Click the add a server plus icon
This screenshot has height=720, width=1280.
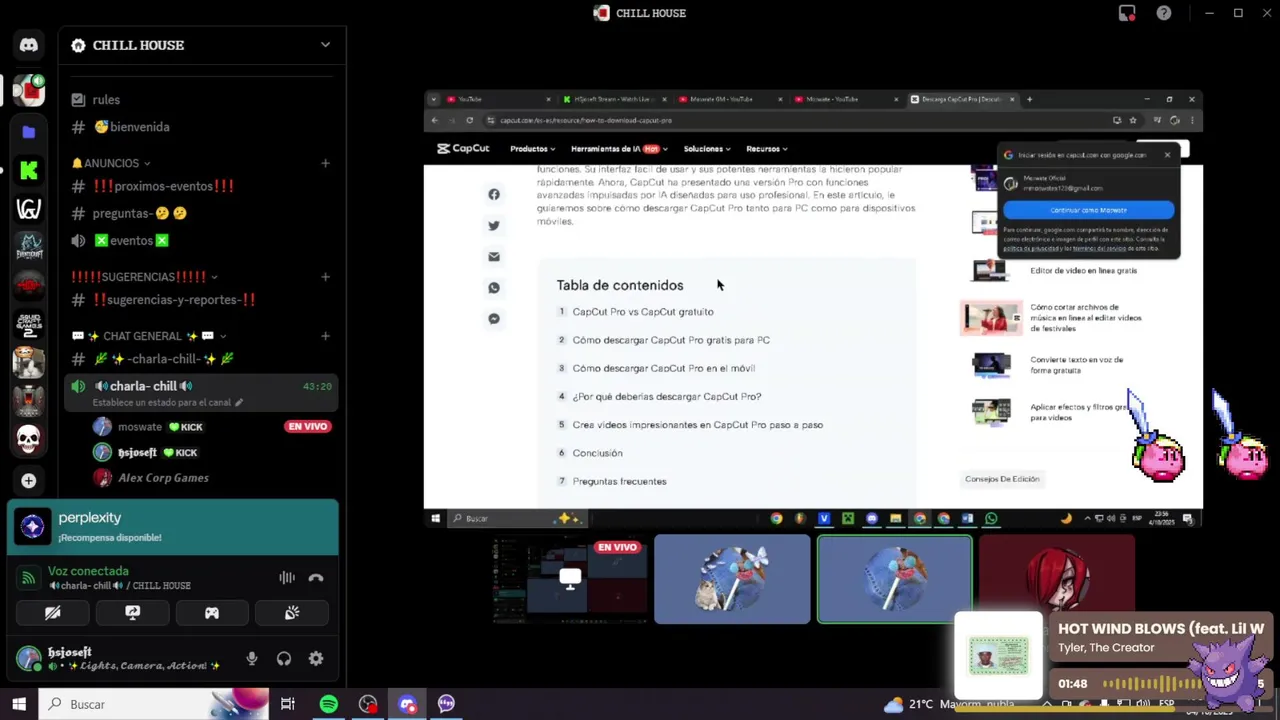(28, 481)
